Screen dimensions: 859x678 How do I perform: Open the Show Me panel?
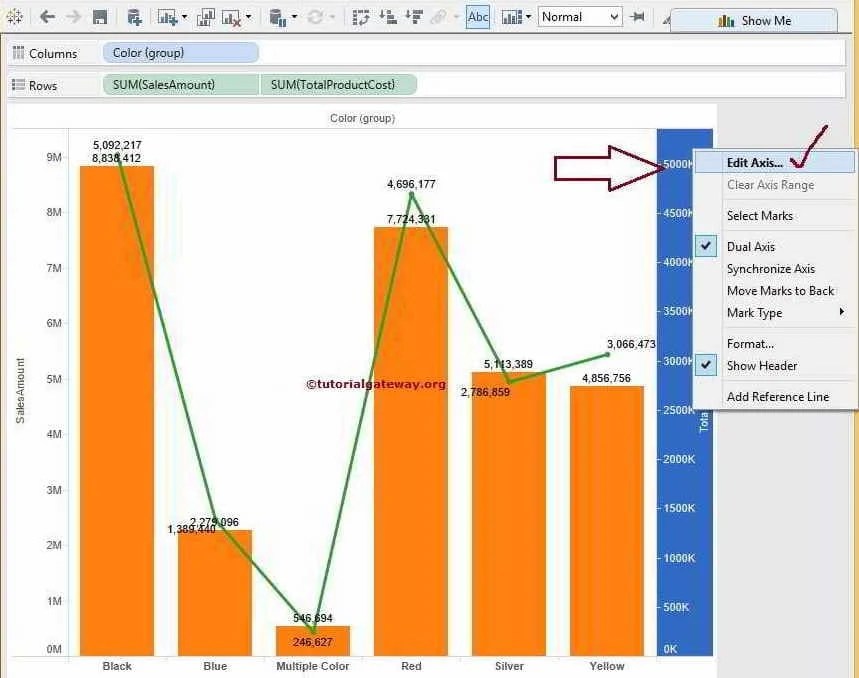(x=754, y=21)
